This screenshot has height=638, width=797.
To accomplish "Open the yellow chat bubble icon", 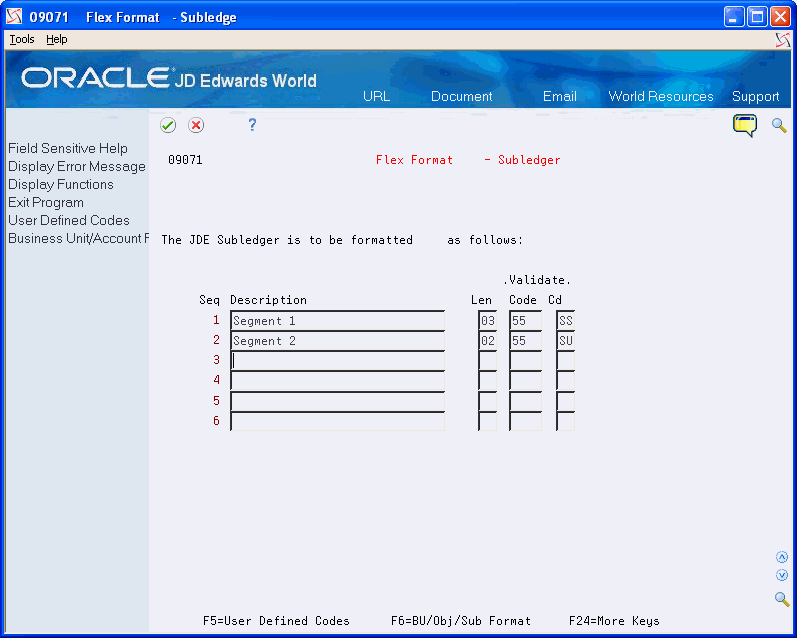I will click(745, 126).
